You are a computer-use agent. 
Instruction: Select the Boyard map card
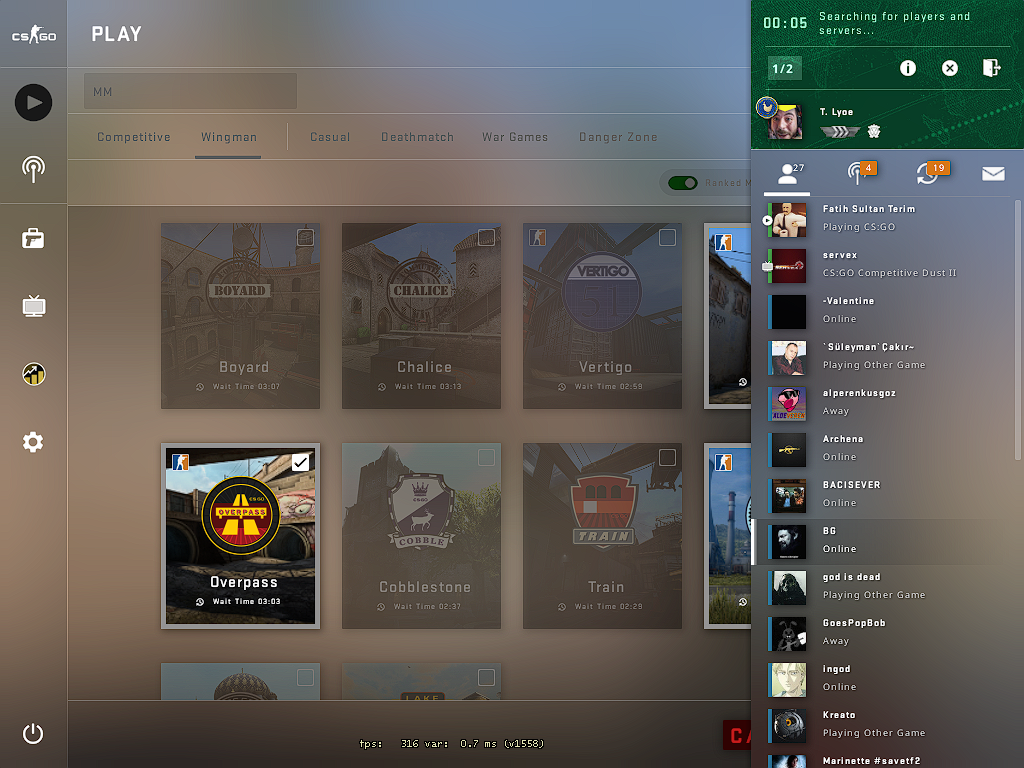tap(240, 316)
